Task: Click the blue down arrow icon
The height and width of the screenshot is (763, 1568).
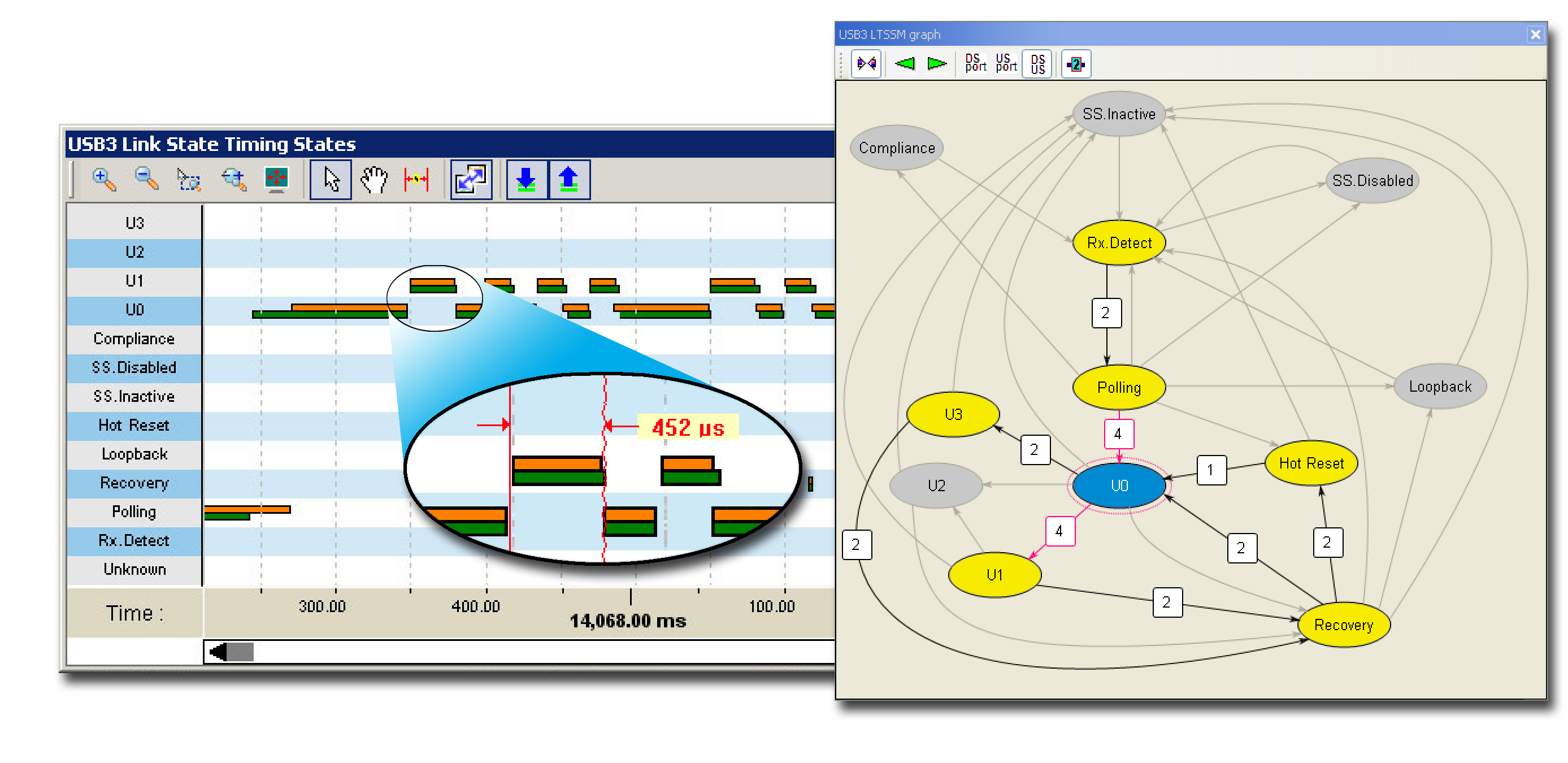Action: 526,180
